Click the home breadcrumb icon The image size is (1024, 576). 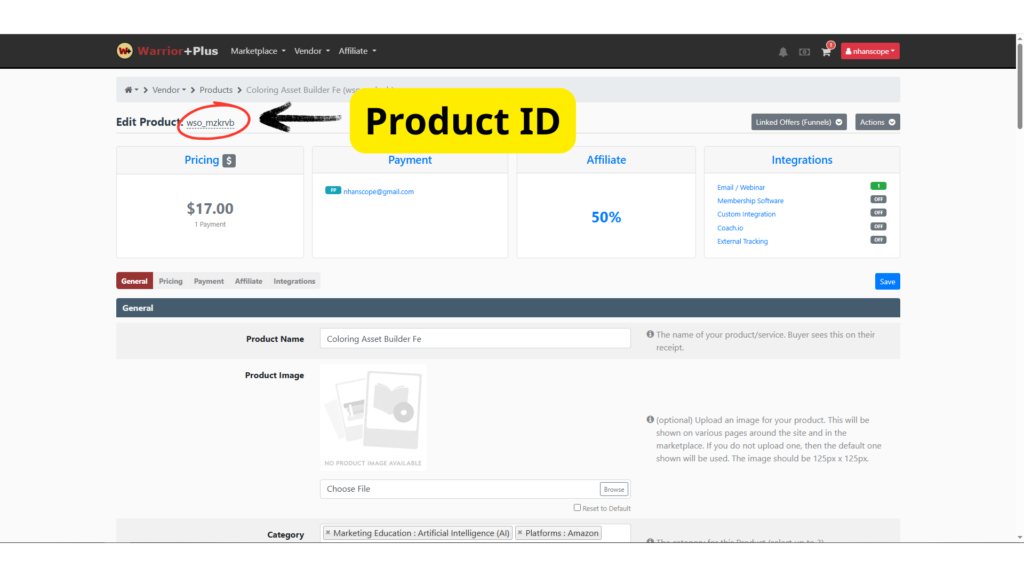click(x=129, y=90)
